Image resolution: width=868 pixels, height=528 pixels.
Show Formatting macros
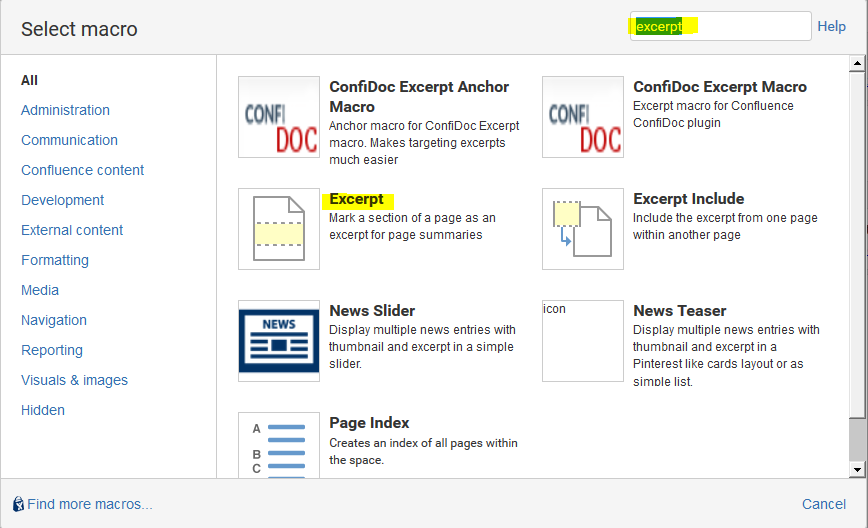click(x=55, y=260)
